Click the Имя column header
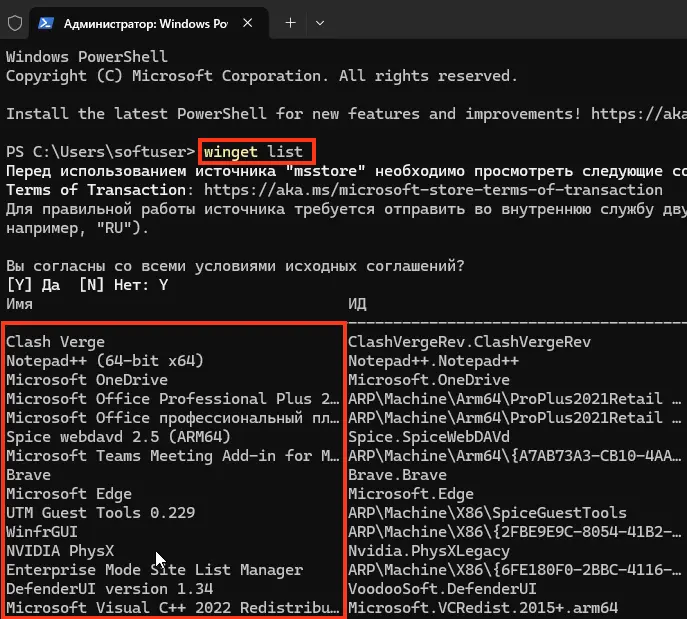Screen dimensions: 687x619 [x=19, y=304]
